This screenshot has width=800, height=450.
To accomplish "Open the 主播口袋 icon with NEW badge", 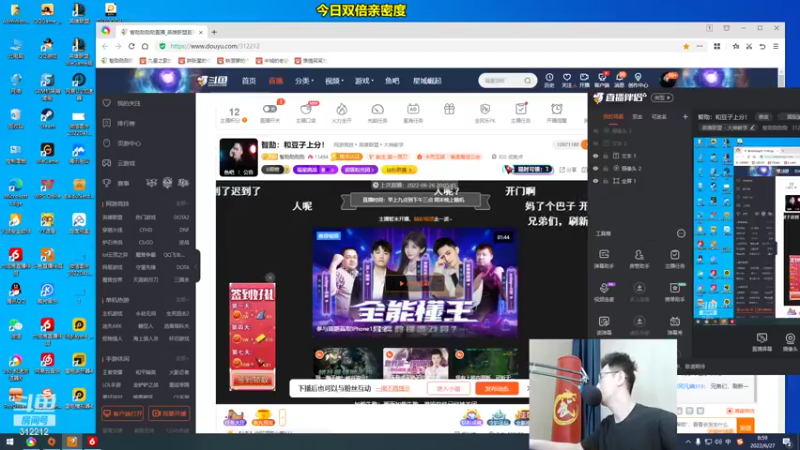I will coord(306,109).
